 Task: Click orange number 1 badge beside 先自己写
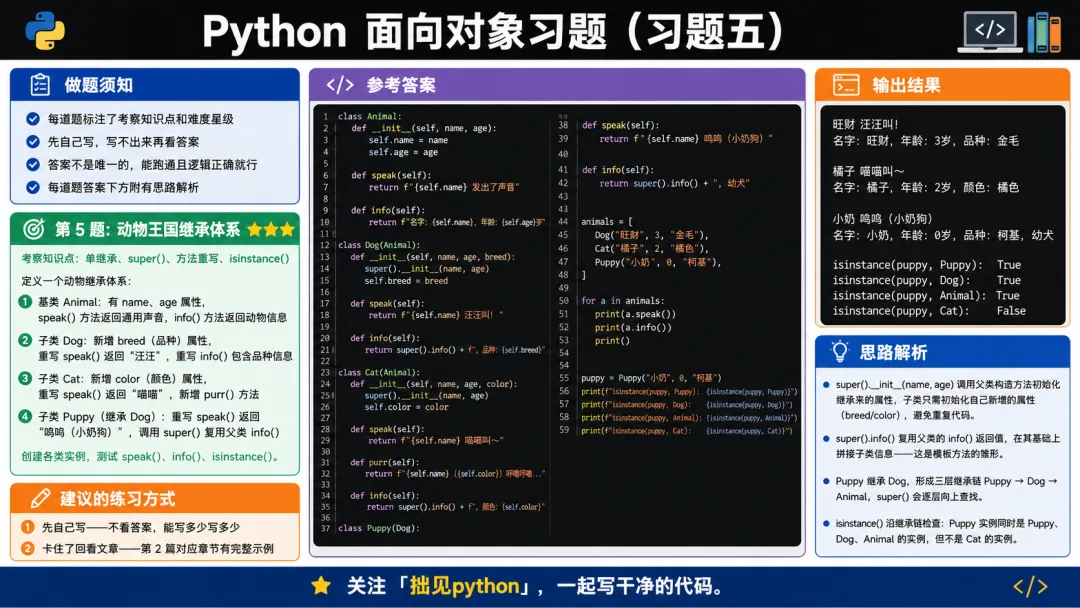[28, 527]
